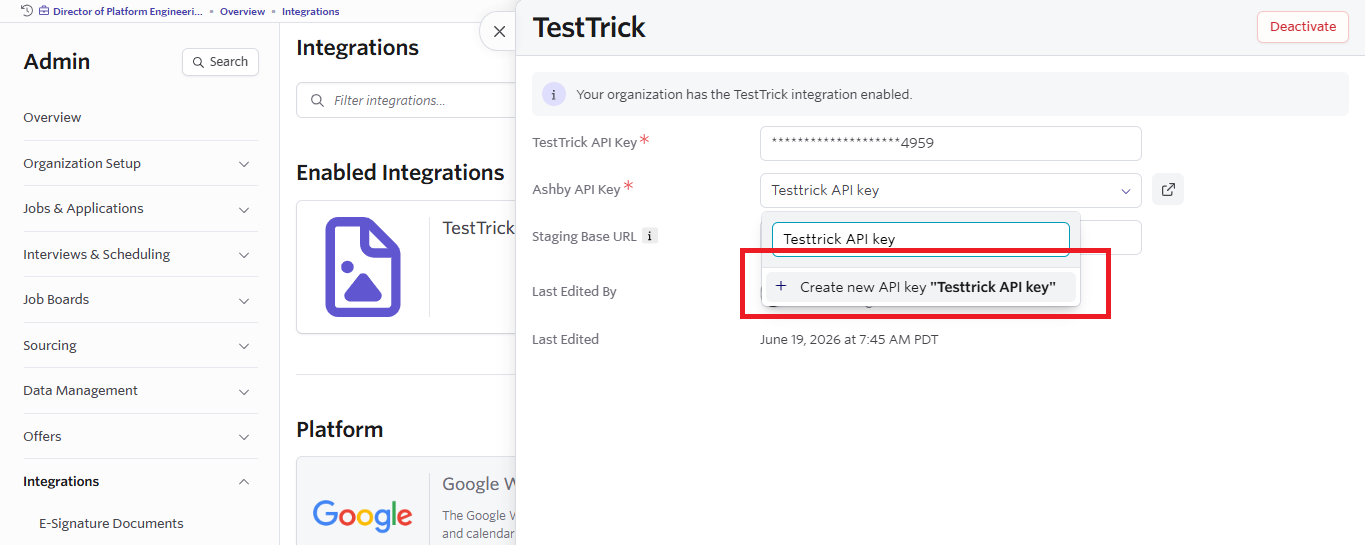The image size is (1365, 545).
Task: Click the history clock icon in breadcrumb
Action: pos(27,11)
